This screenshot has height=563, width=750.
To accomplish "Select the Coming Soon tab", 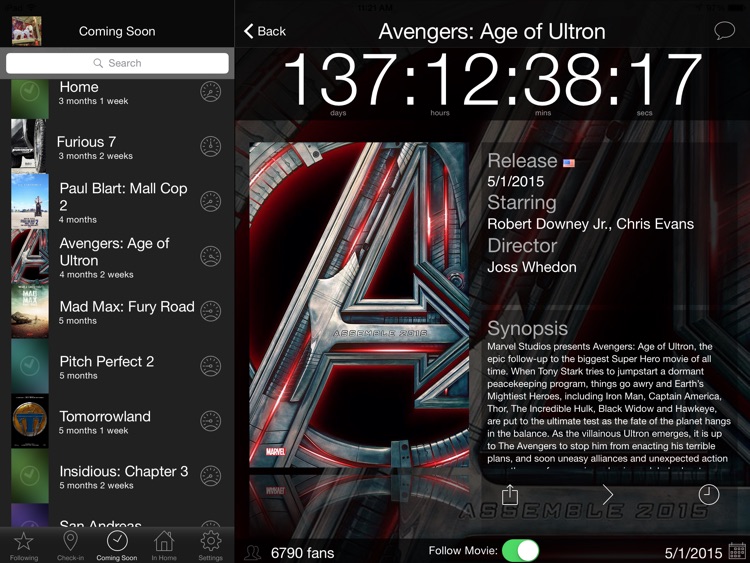I will tap(117, 546).
